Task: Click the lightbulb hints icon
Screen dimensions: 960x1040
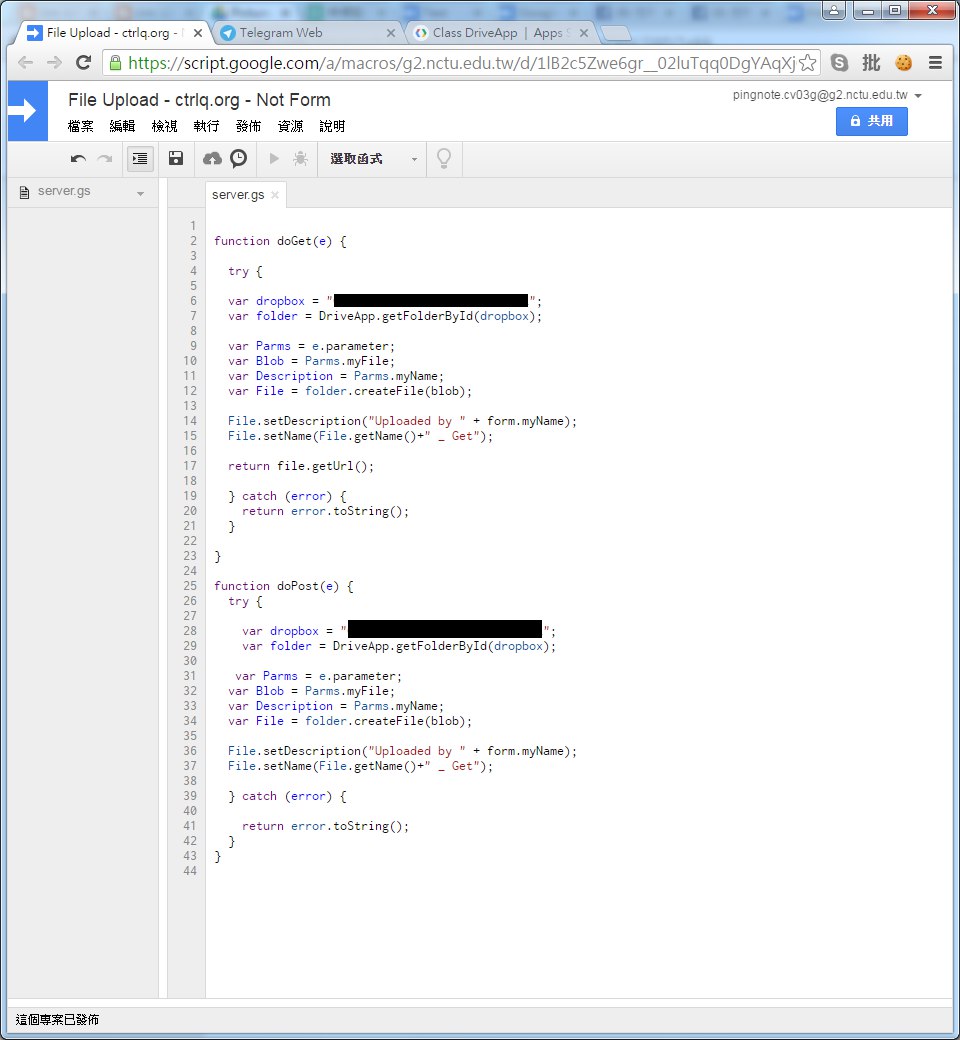Action: click(444, 159)
